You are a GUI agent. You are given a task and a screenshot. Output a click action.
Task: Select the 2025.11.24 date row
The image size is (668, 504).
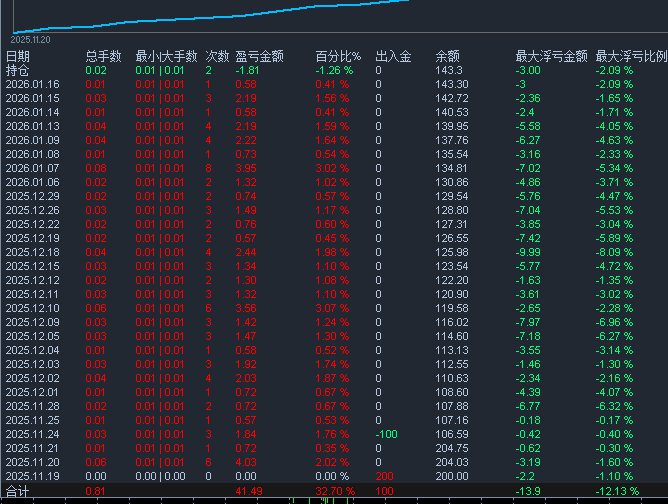pos(32,435)
